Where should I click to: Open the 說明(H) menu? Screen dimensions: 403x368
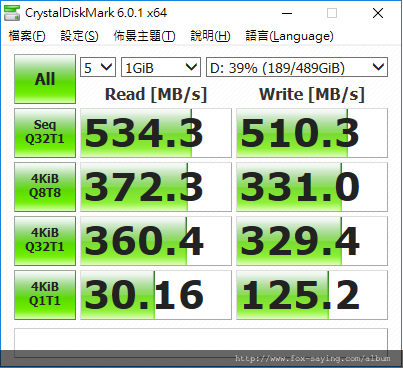pos(210,36)
